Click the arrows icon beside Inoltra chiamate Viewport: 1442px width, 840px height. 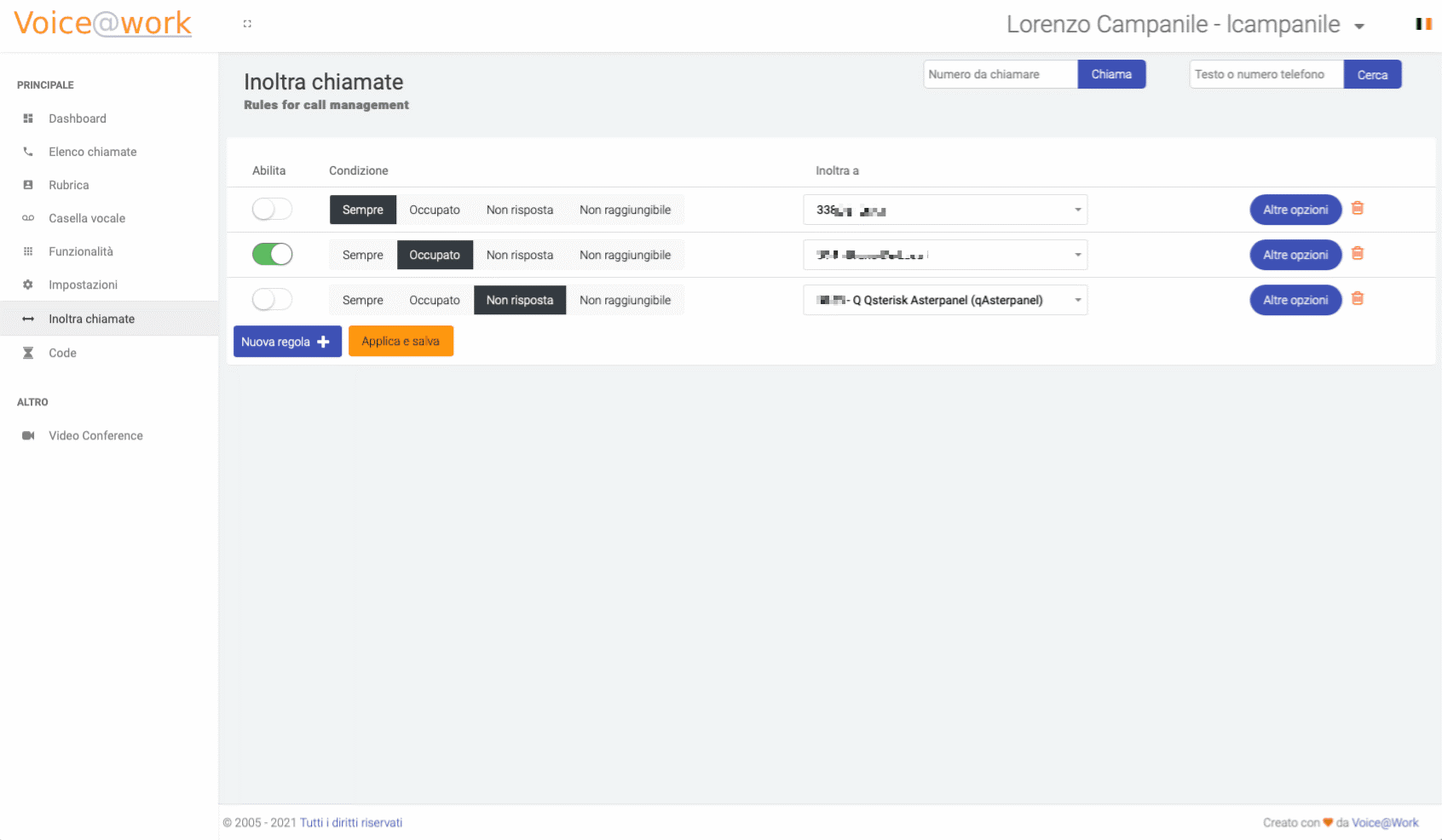click(28, 319)
